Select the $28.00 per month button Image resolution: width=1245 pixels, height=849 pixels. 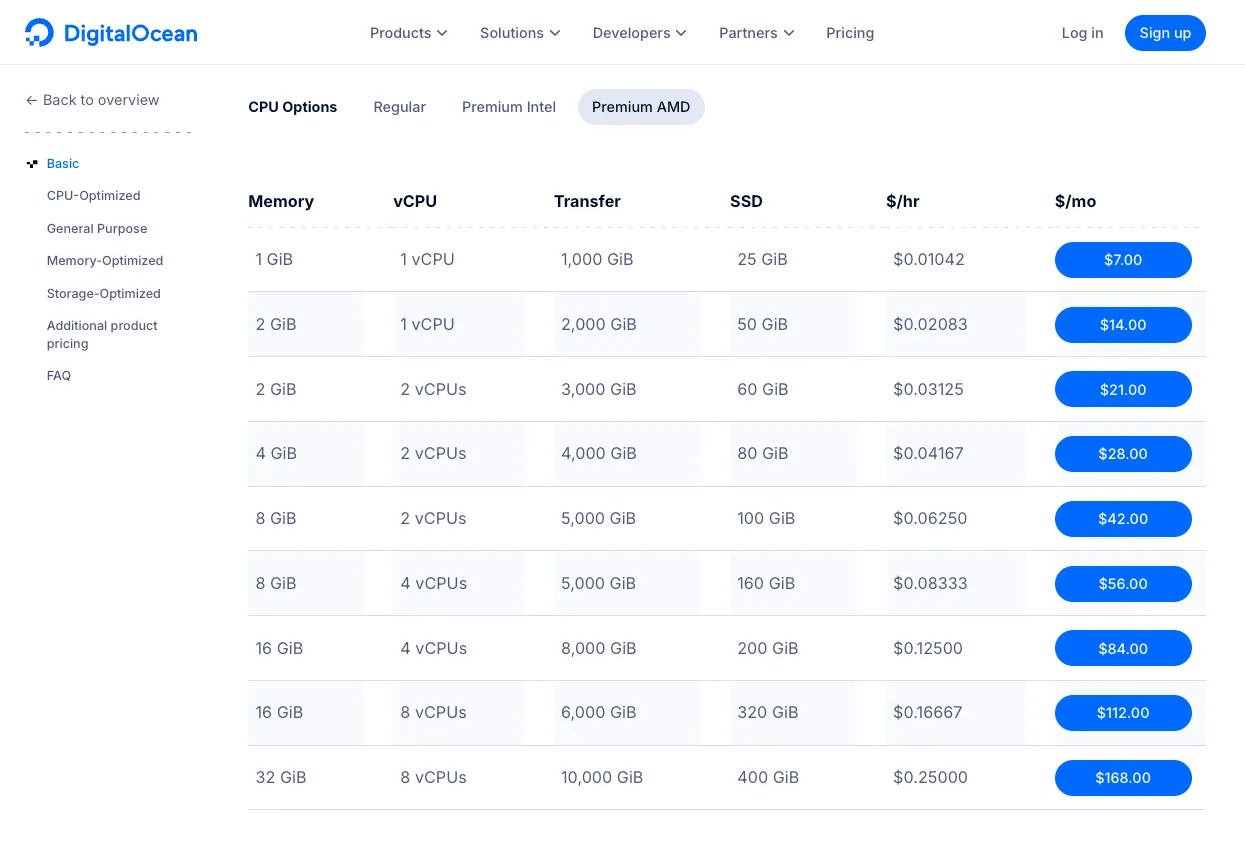(x=1123, y=454)
